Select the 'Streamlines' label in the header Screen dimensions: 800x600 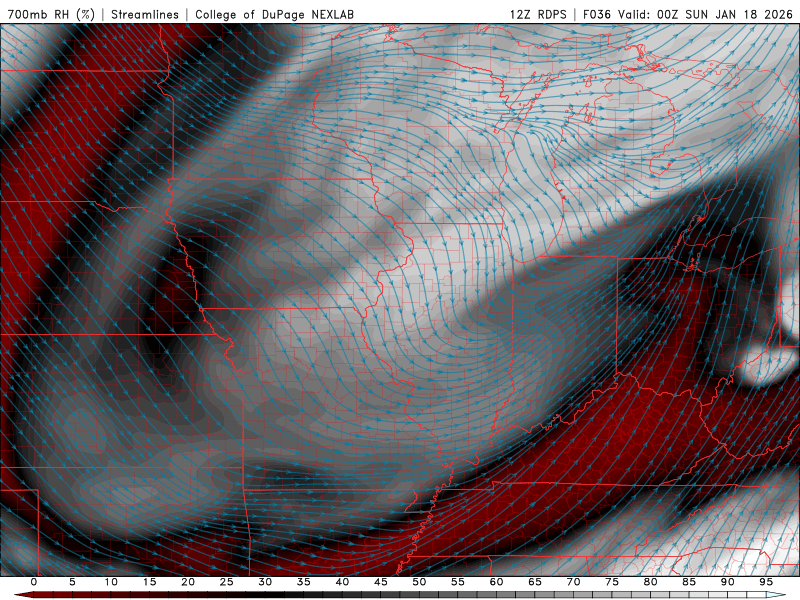145,14
